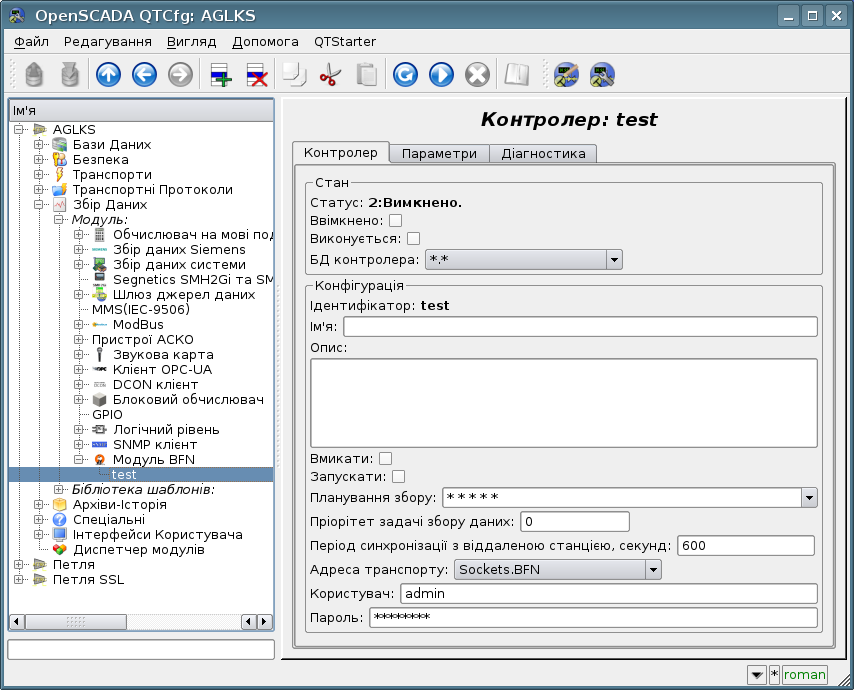Viewport: 854px width, 690px height.
Task: Click the Delete item toolbar icon
Action: [x=256, y=75]
